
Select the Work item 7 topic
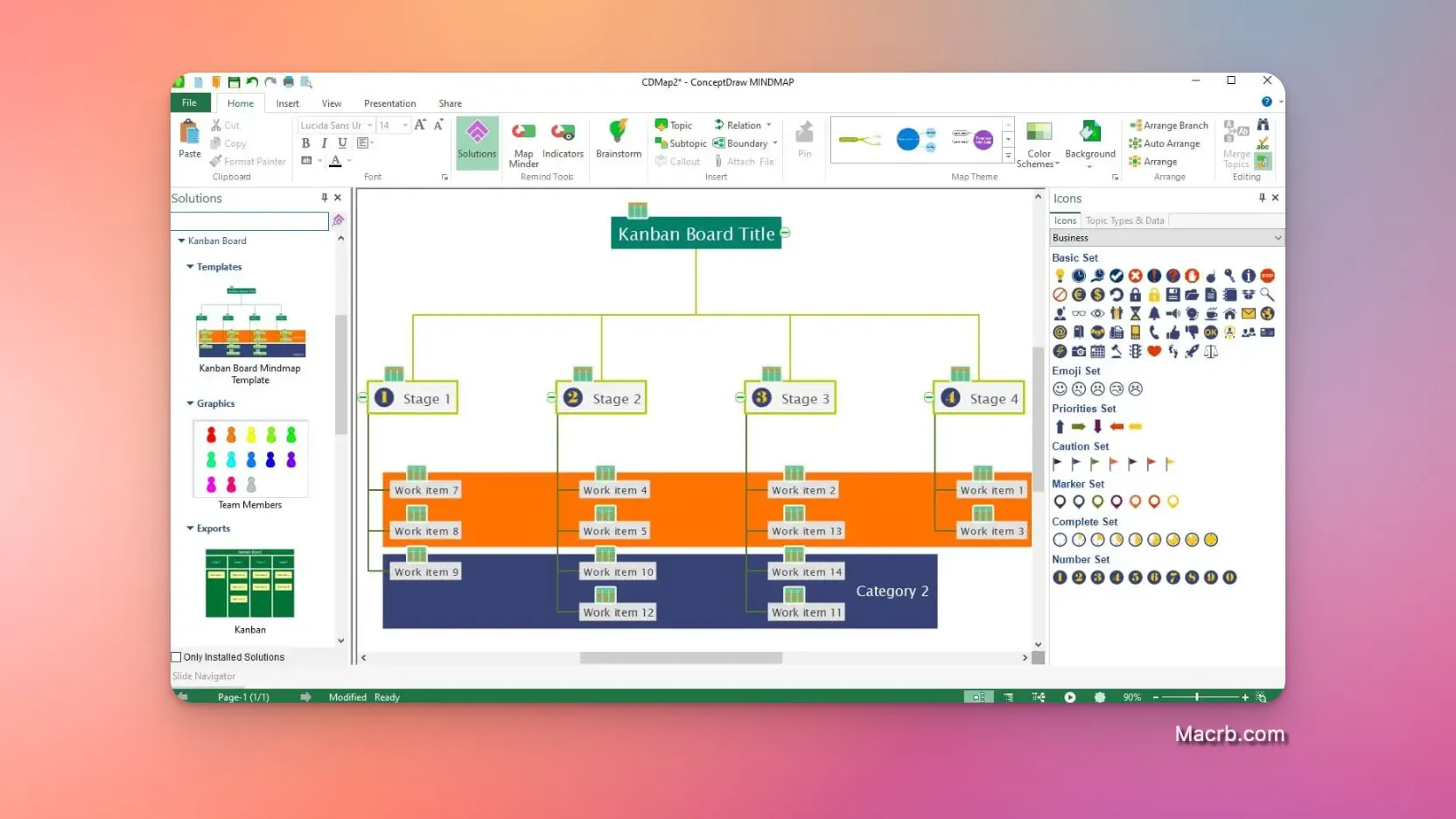426,490
